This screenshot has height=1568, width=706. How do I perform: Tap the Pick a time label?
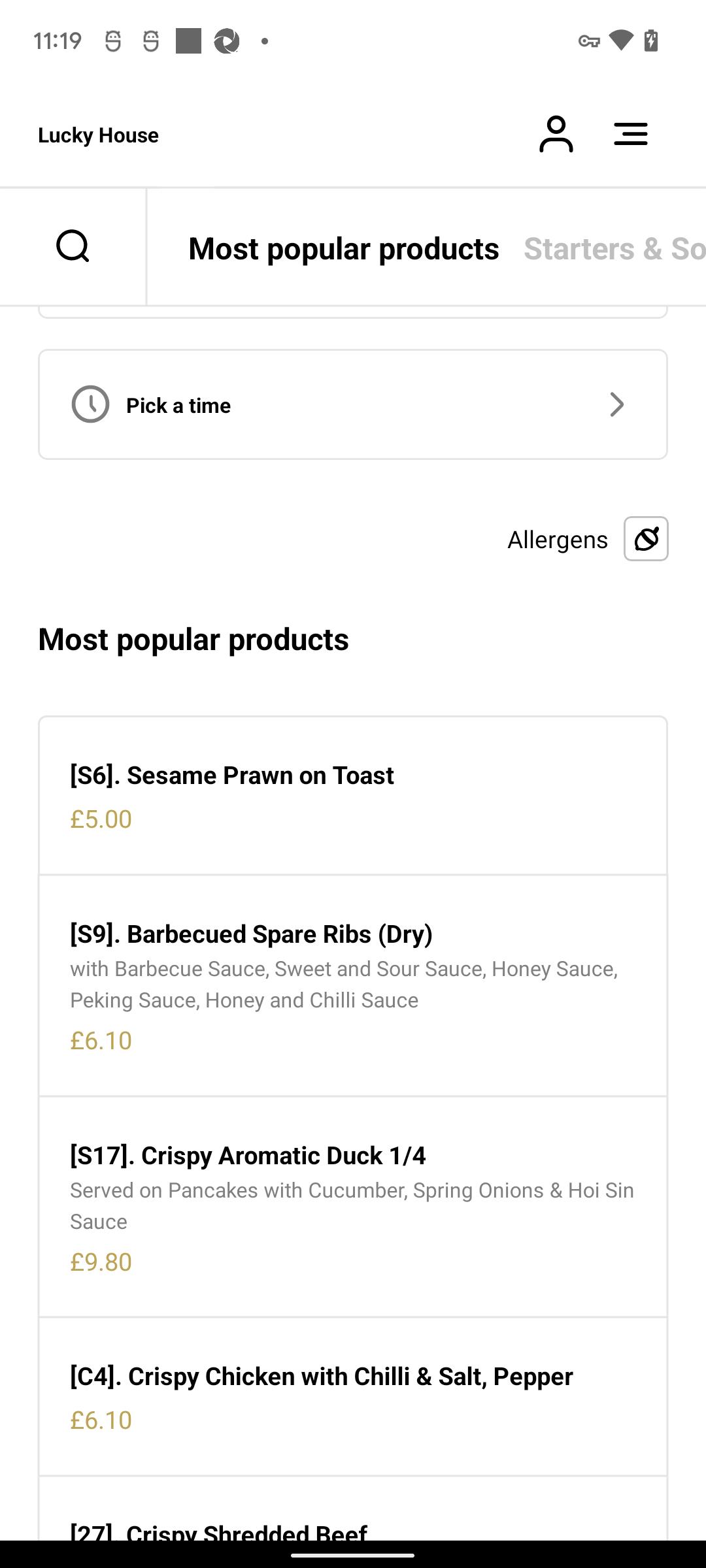click(178, 406)
